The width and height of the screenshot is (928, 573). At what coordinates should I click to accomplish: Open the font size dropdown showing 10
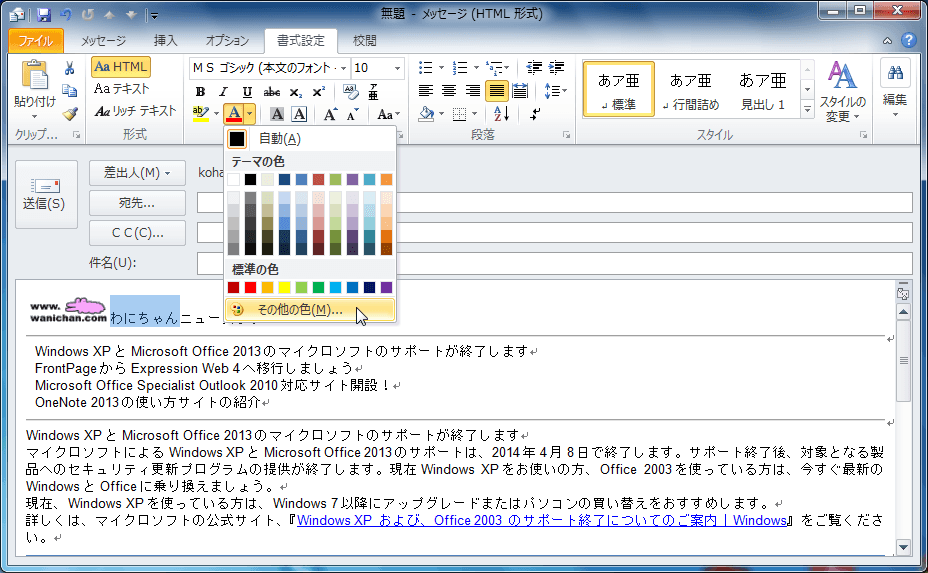(397, 68)
